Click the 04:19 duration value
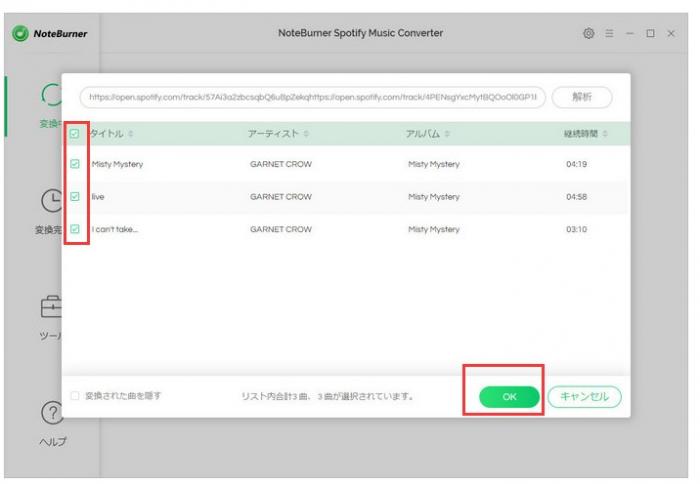700x484 pixels. click(x=576, y=164)
